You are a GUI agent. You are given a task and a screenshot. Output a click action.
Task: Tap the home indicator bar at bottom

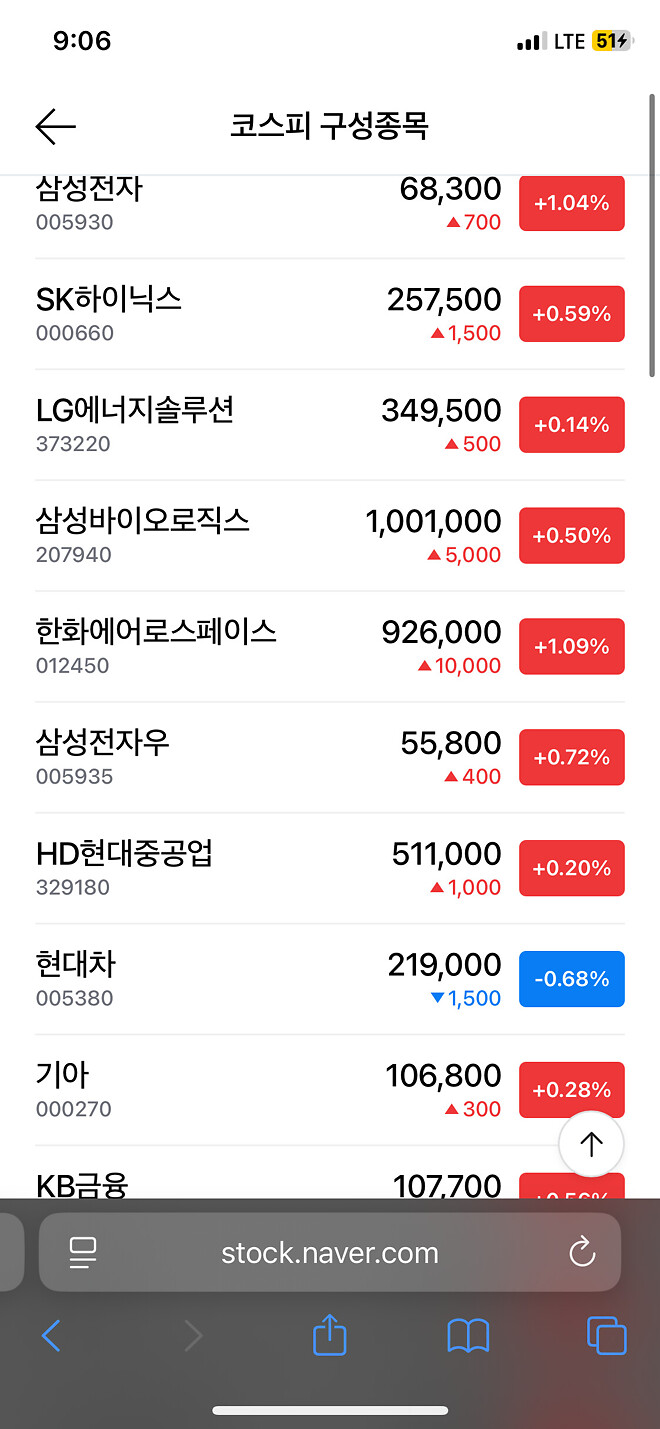click(x=330, y=1411)
